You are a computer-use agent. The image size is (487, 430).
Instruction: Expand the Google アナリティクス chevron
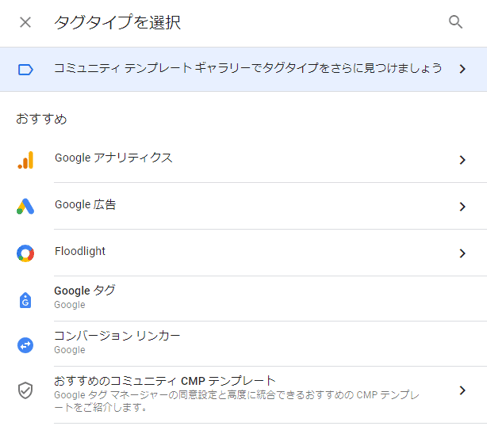[x=462, y=160]
